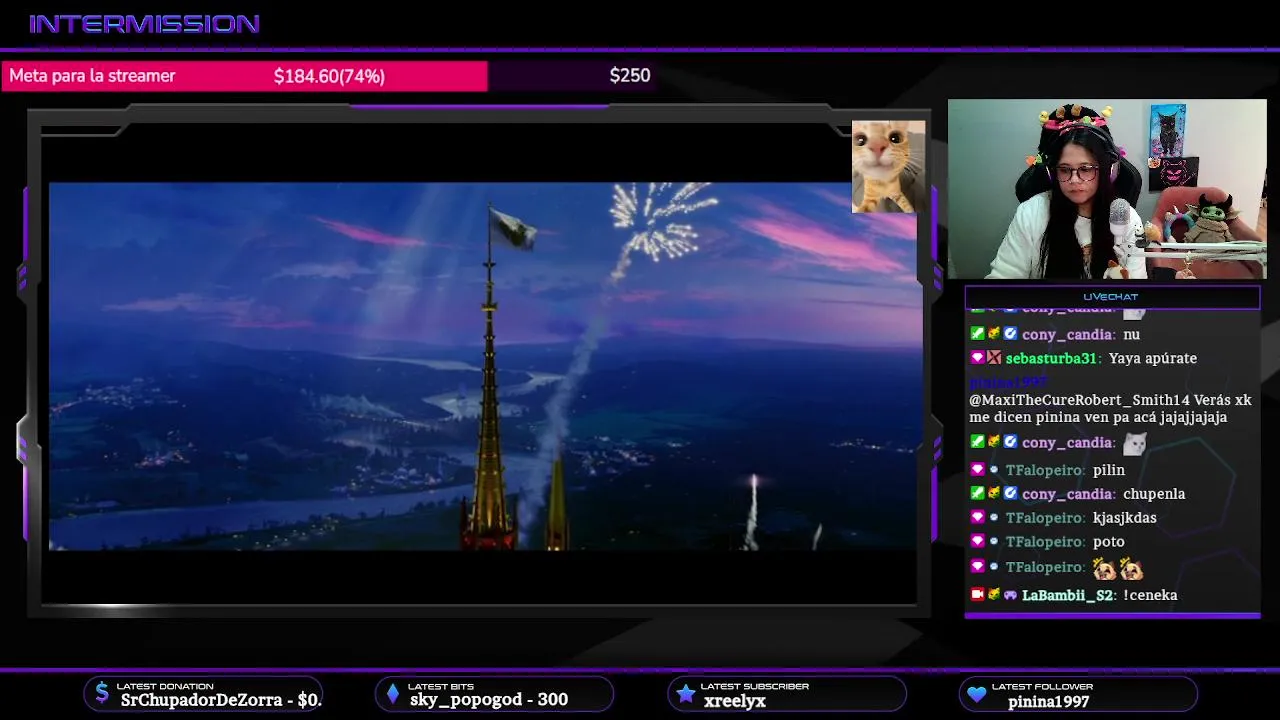This screenshot has width=1280, height=720.
Task: Click the @MaxiTheCureRobert_Smith14 mention
Action: (1079, 400)
